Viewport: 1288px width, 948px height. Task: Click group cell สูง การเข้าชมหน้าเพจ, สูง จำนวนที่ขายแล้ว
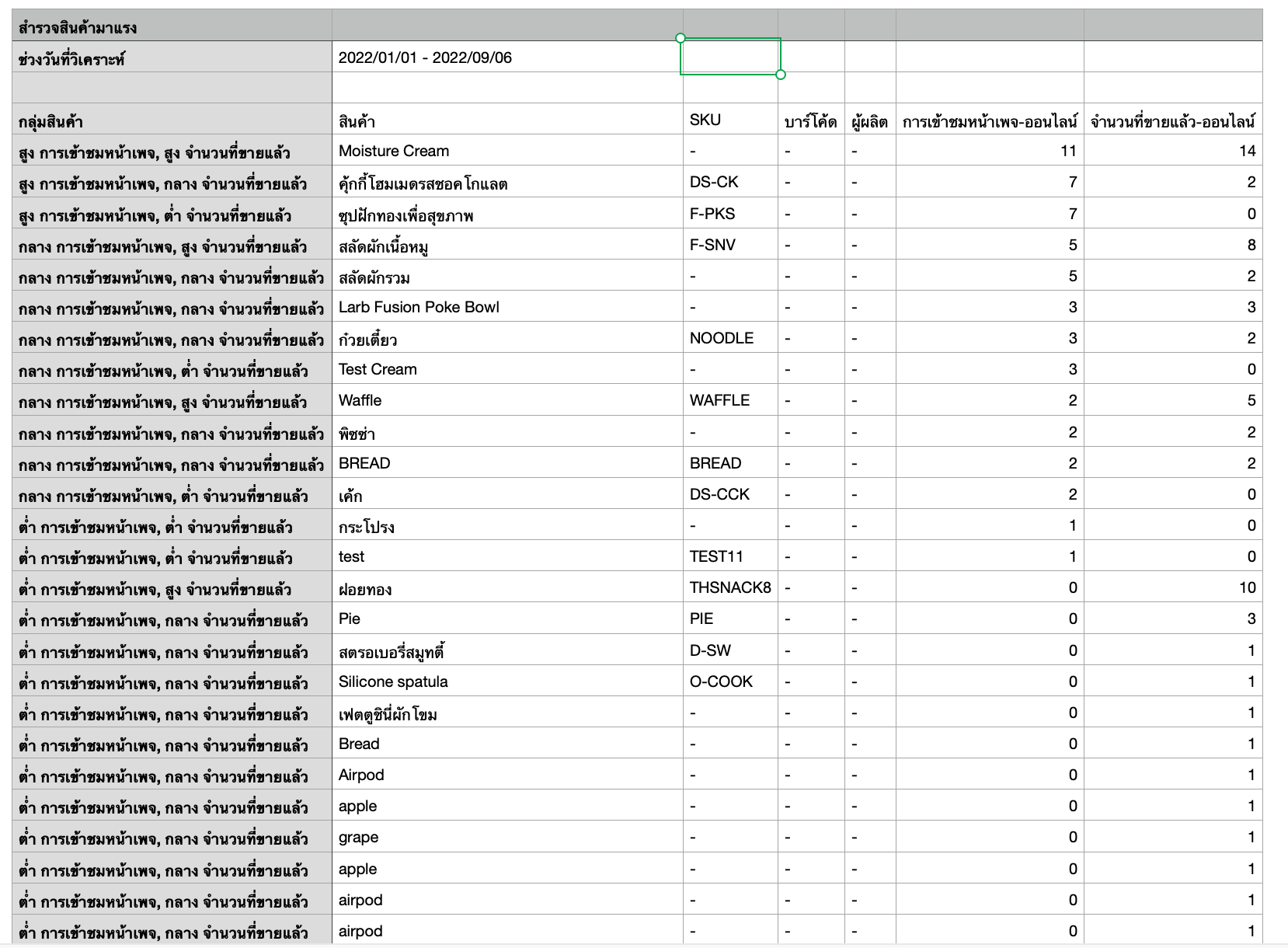click(x=172, y=151)
